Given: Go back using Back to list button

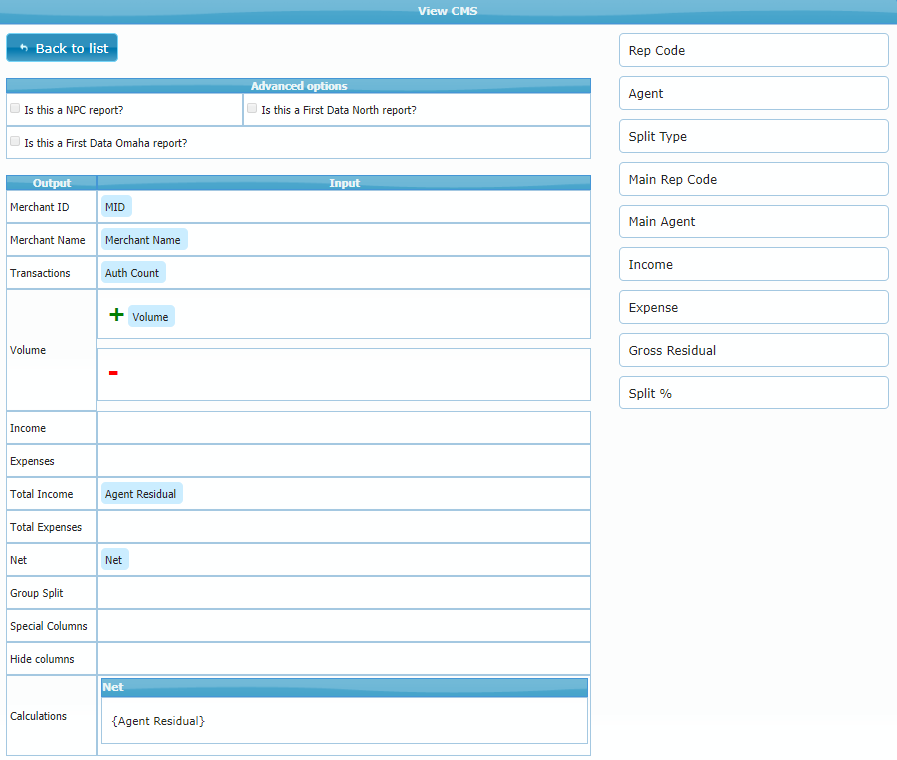Looking at the screenshot, I should point(62,48).
